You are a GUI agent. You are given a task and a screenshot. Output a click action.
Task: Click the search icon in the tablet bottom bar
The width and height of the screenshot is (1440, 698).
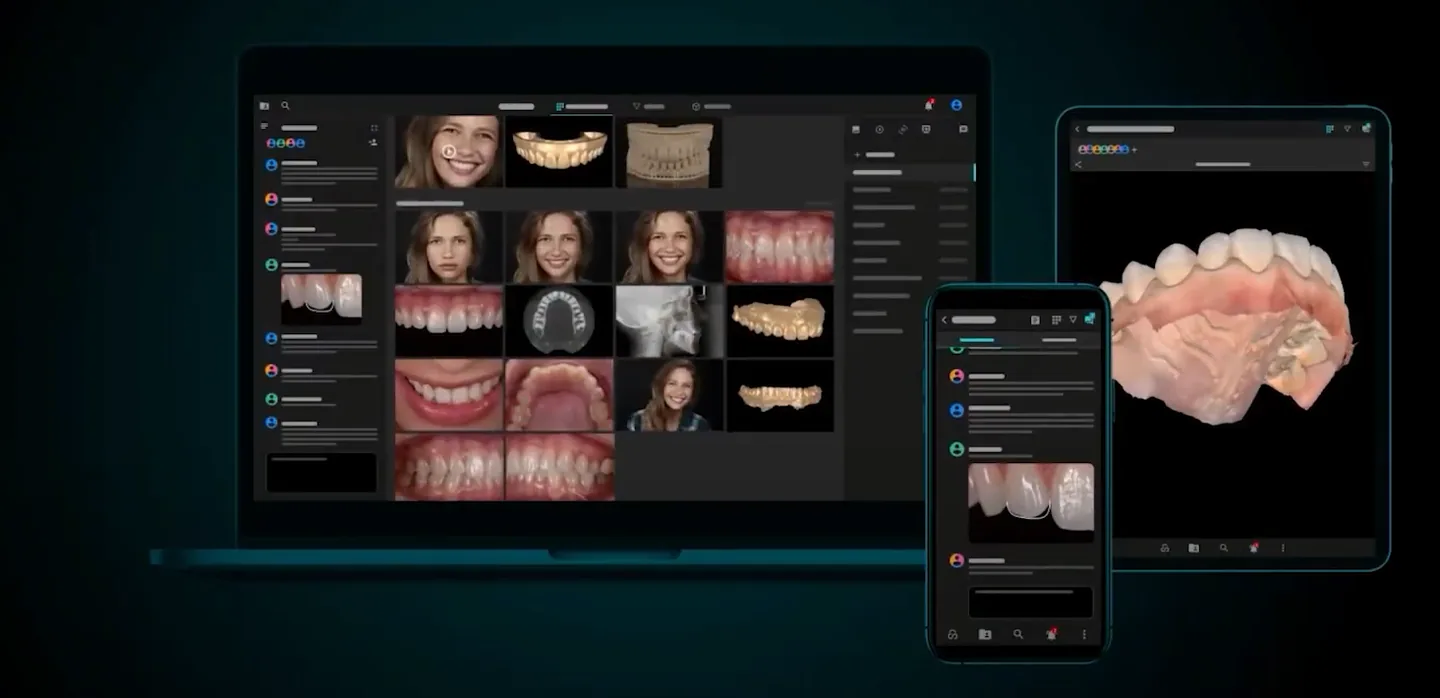(1223, 548)
